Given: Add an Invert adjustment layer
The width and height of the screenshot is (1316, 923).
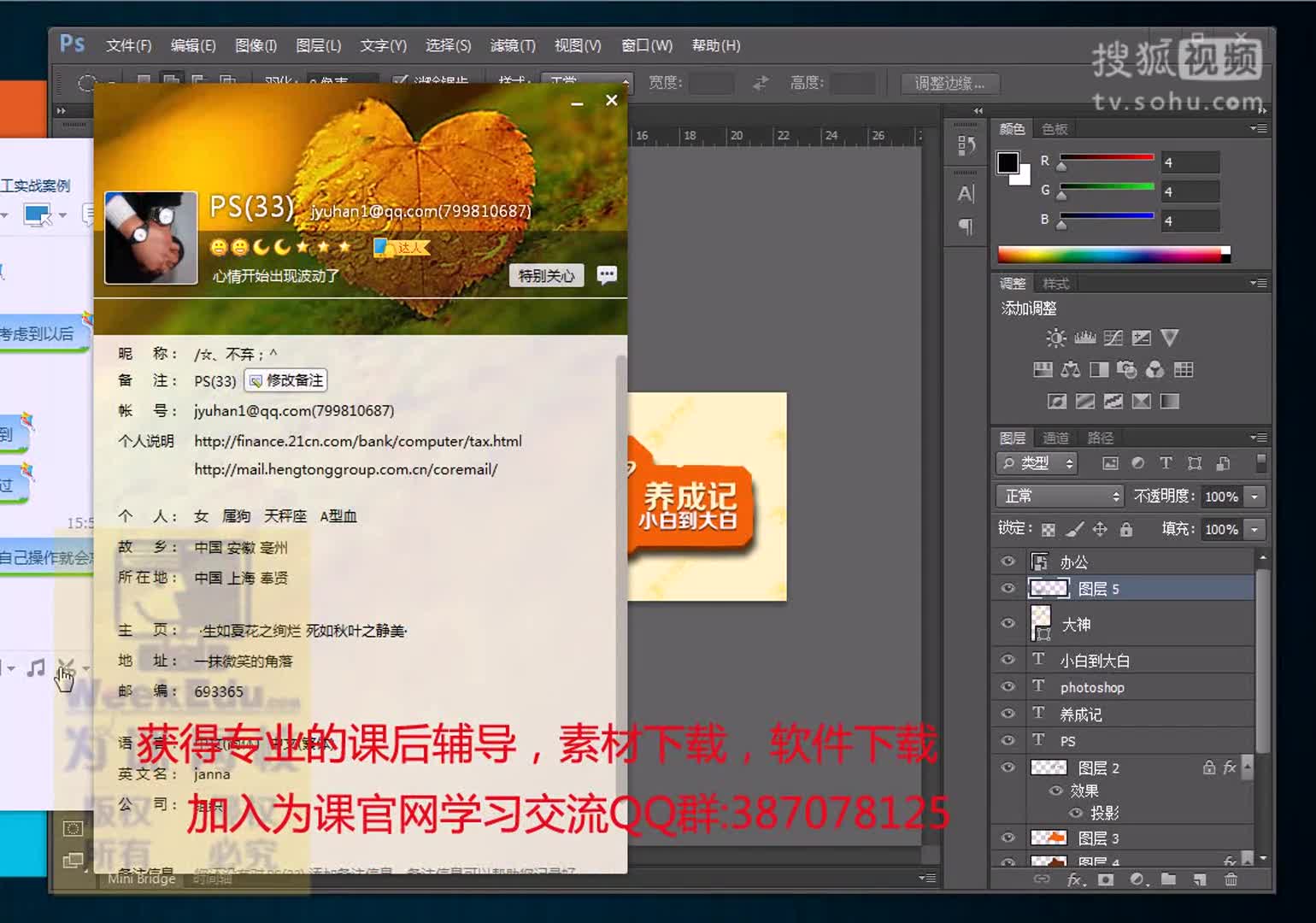Looking at the screenshot, I should coord(1057,402).
